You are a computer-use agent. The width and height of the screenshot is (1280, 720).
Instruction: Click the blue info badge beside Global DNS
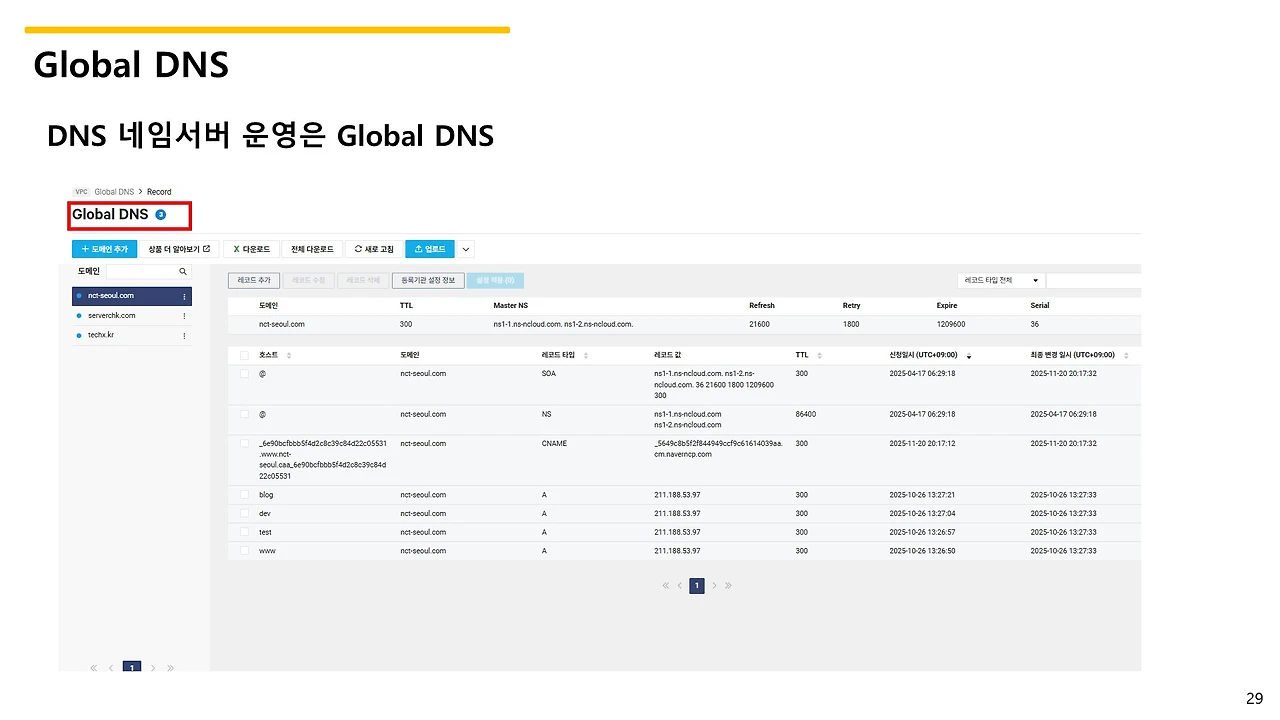[161, 215]
